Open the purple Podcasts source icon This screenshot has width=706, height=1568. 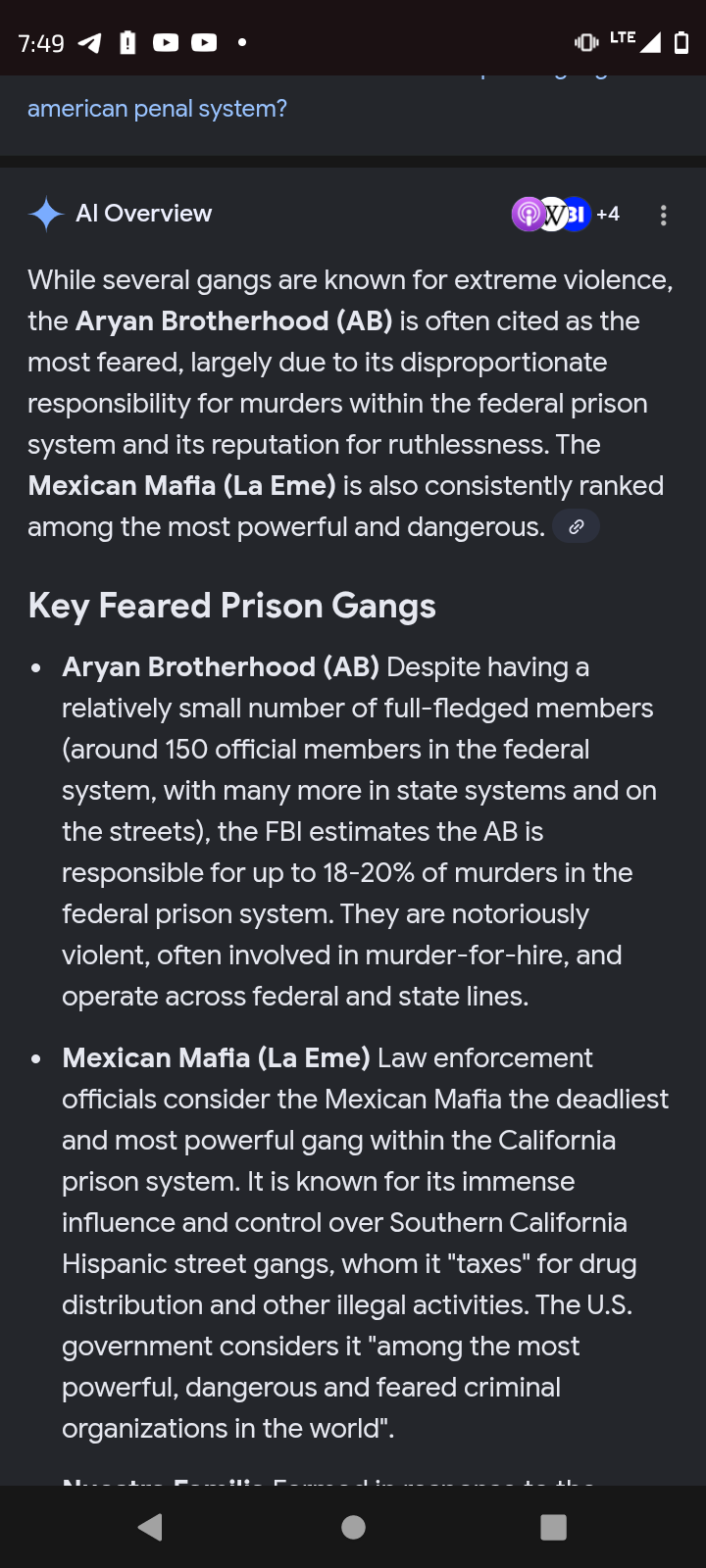529,214
